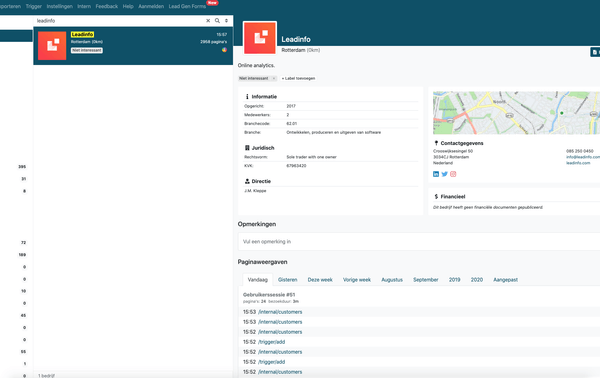Remove the Niet interessant label

coord(274,78)
